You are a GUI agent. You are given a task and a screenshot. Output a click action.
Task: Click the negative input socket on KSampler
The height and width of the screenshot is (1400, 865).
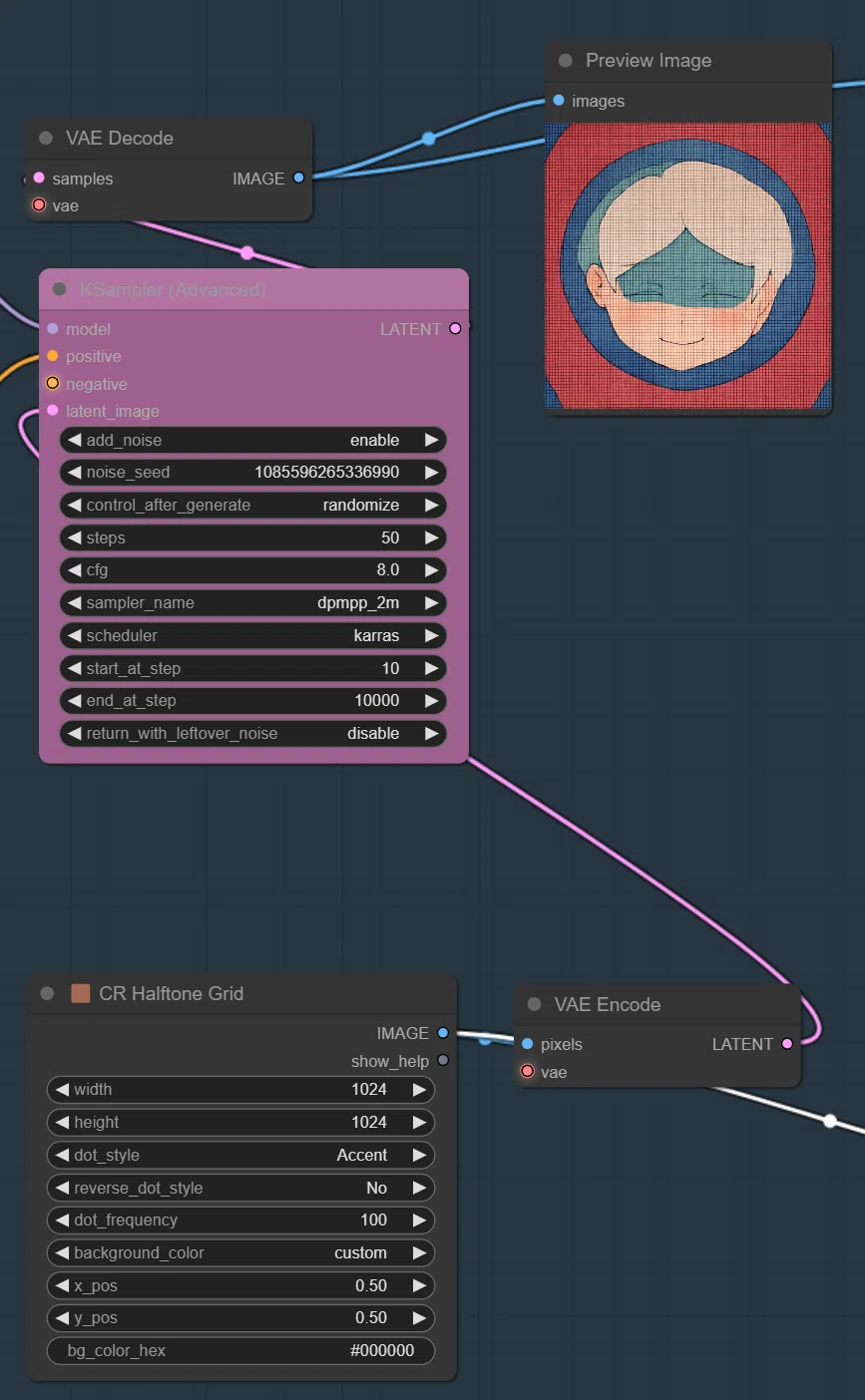[x=53, y=384]
